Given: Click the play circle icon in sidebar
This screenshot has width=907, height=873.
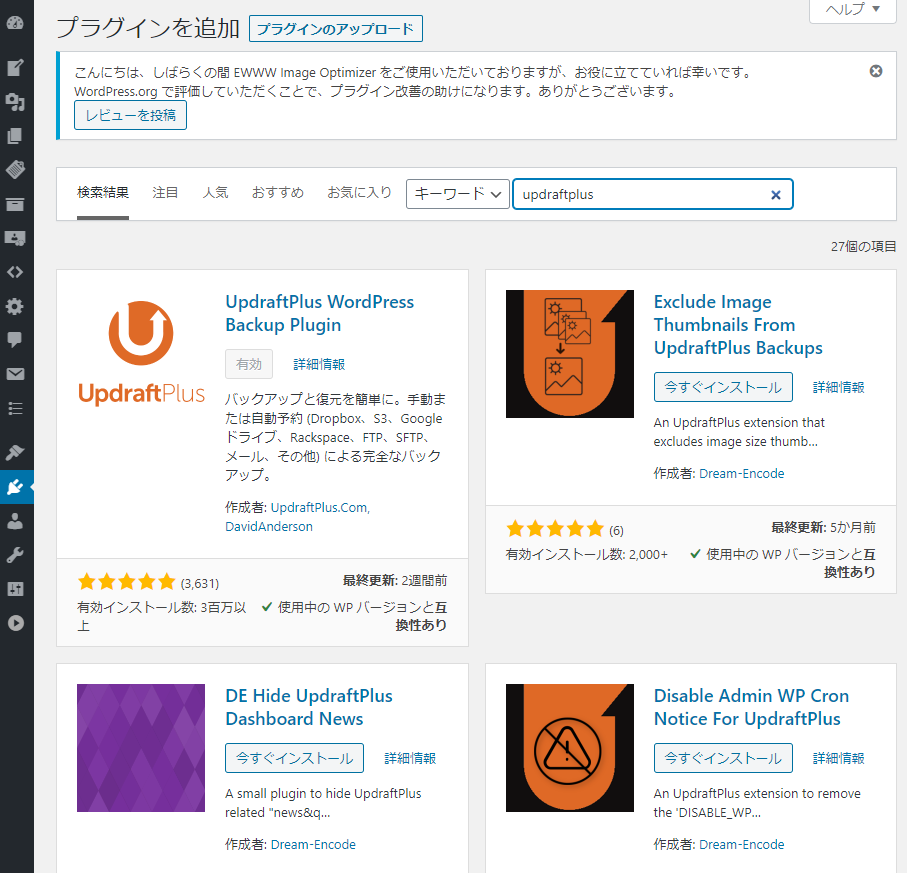Looking at the screenshot, I should click(x=15, y=623).
